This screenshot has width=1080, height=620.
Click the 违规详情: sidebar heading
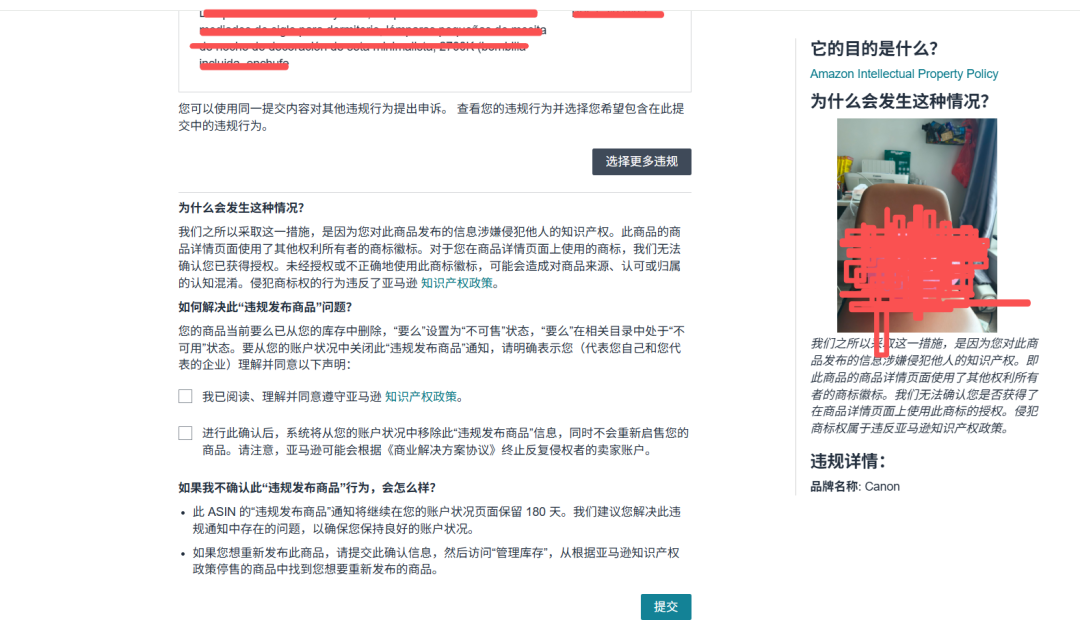click(848, 461)
